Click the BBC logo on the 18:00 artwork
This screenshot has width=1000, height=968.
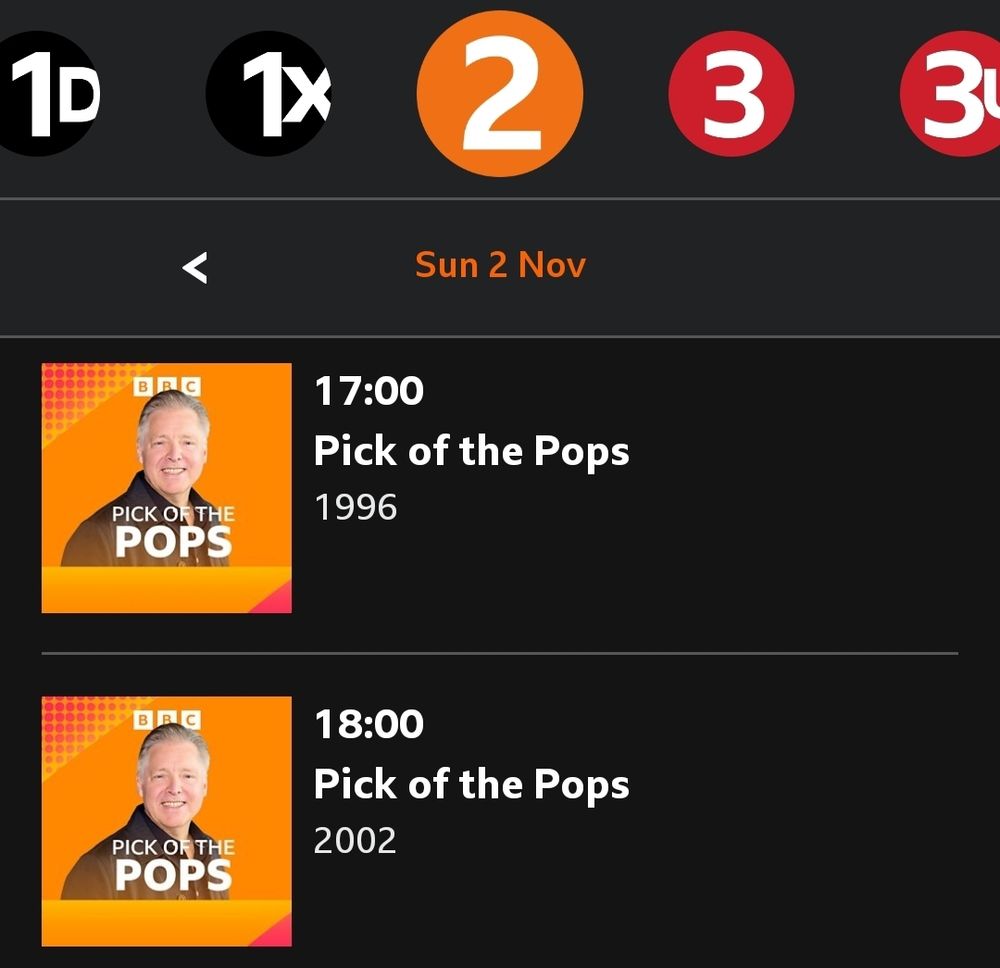point(167,720)
